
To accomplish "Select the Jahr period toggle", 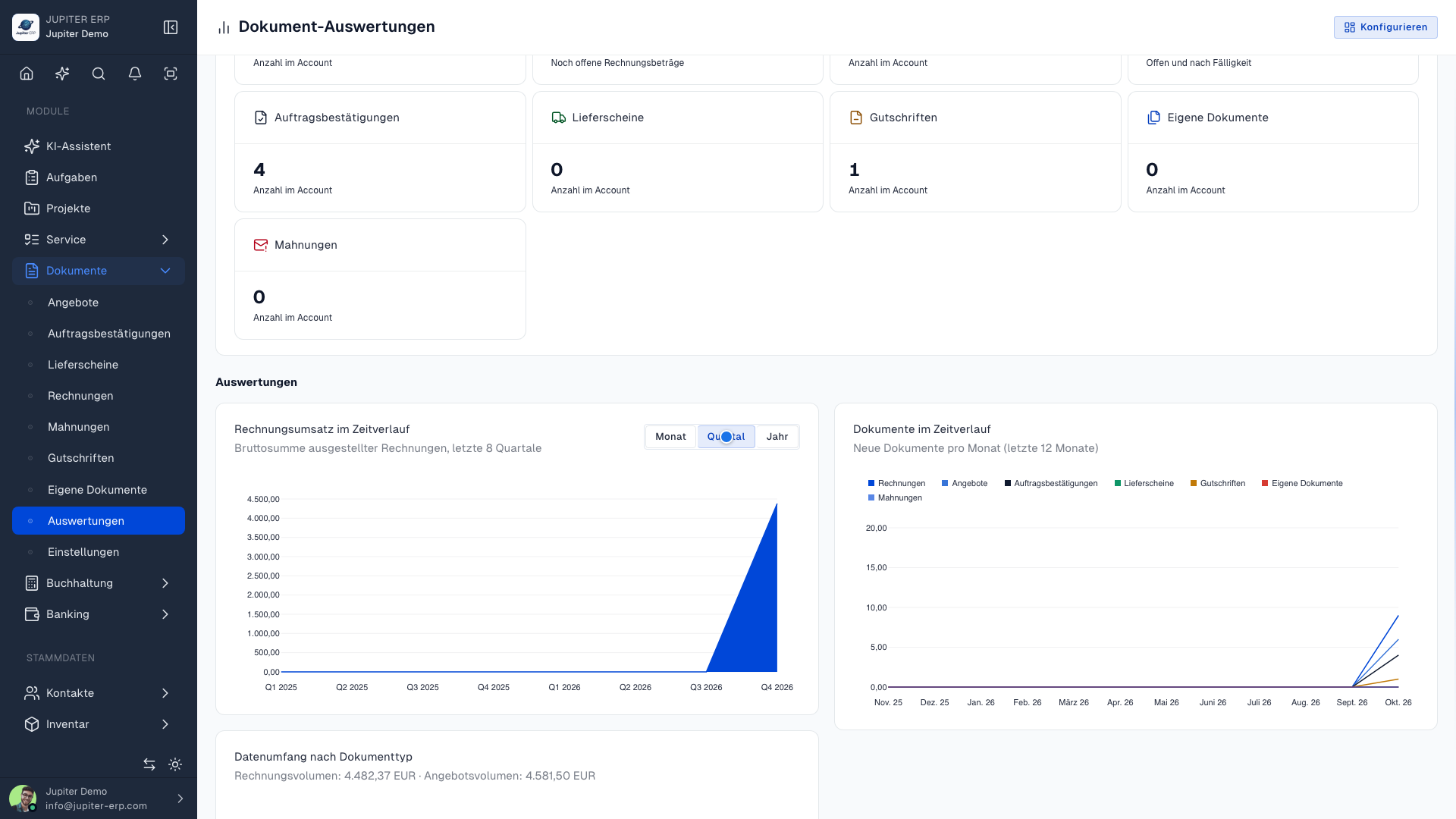I will click(777, 437).
